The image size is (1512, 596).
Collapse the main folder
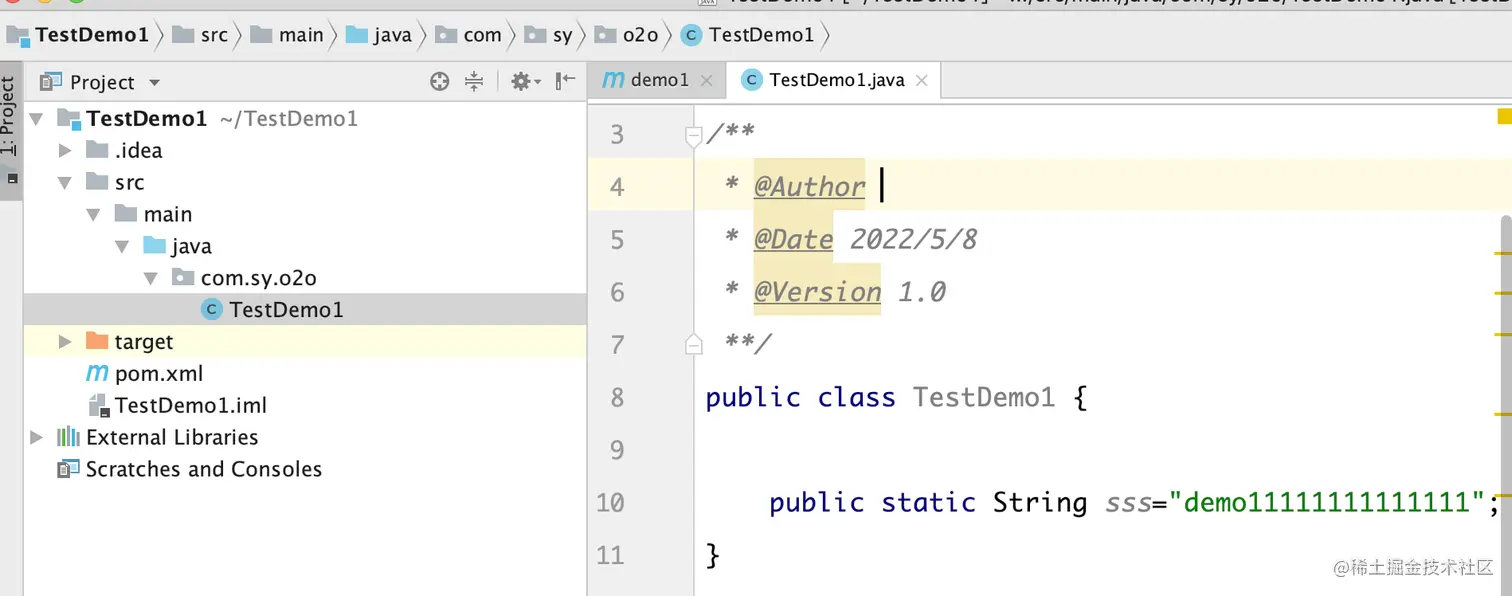pos(93,215)
